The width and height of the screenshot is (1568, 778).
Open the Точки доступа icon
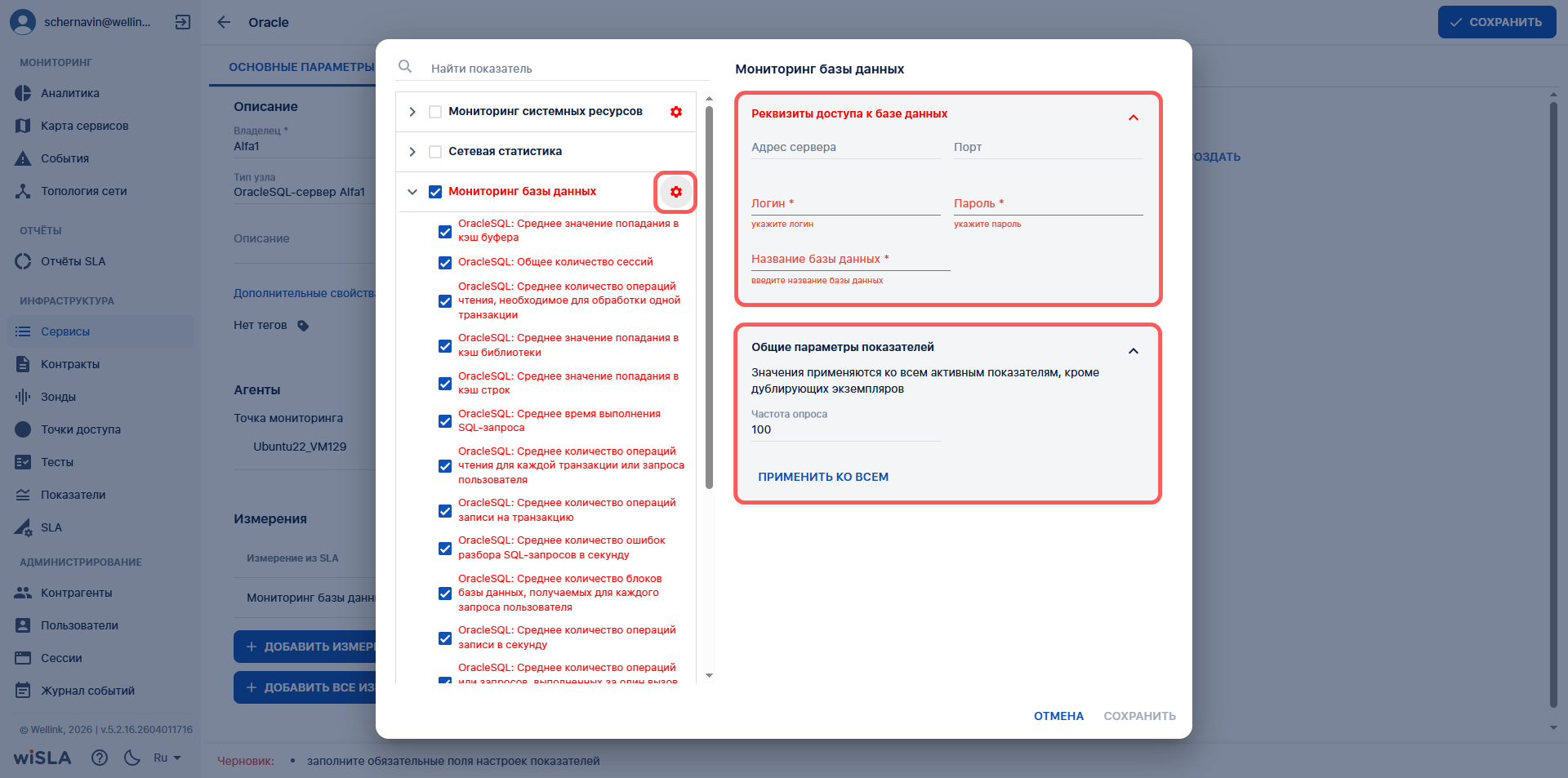(23, 429)
